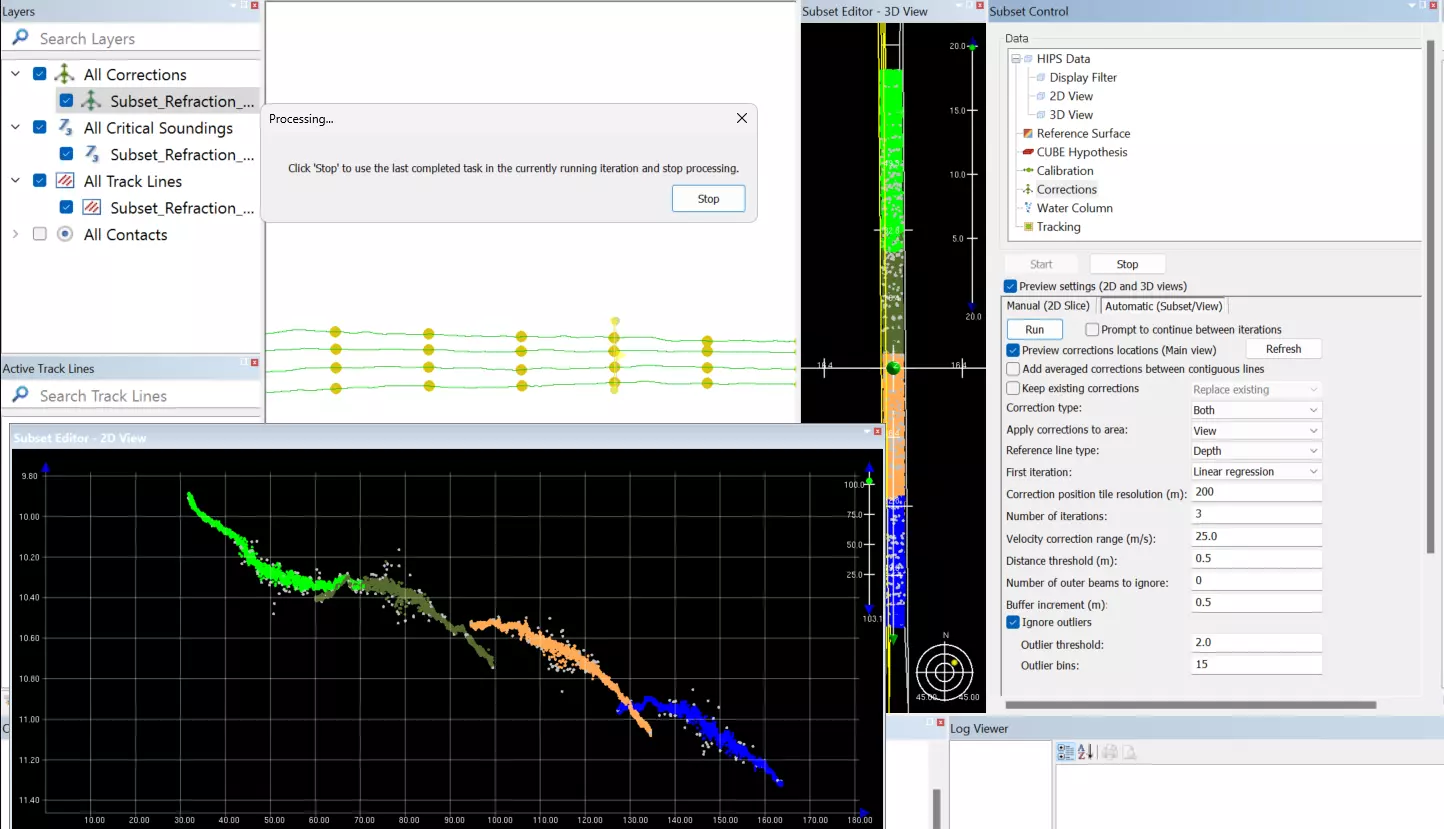Click the categorized view icon in Log Viewer
The width and height of the screenshot is (1444, 829).
1066,753
